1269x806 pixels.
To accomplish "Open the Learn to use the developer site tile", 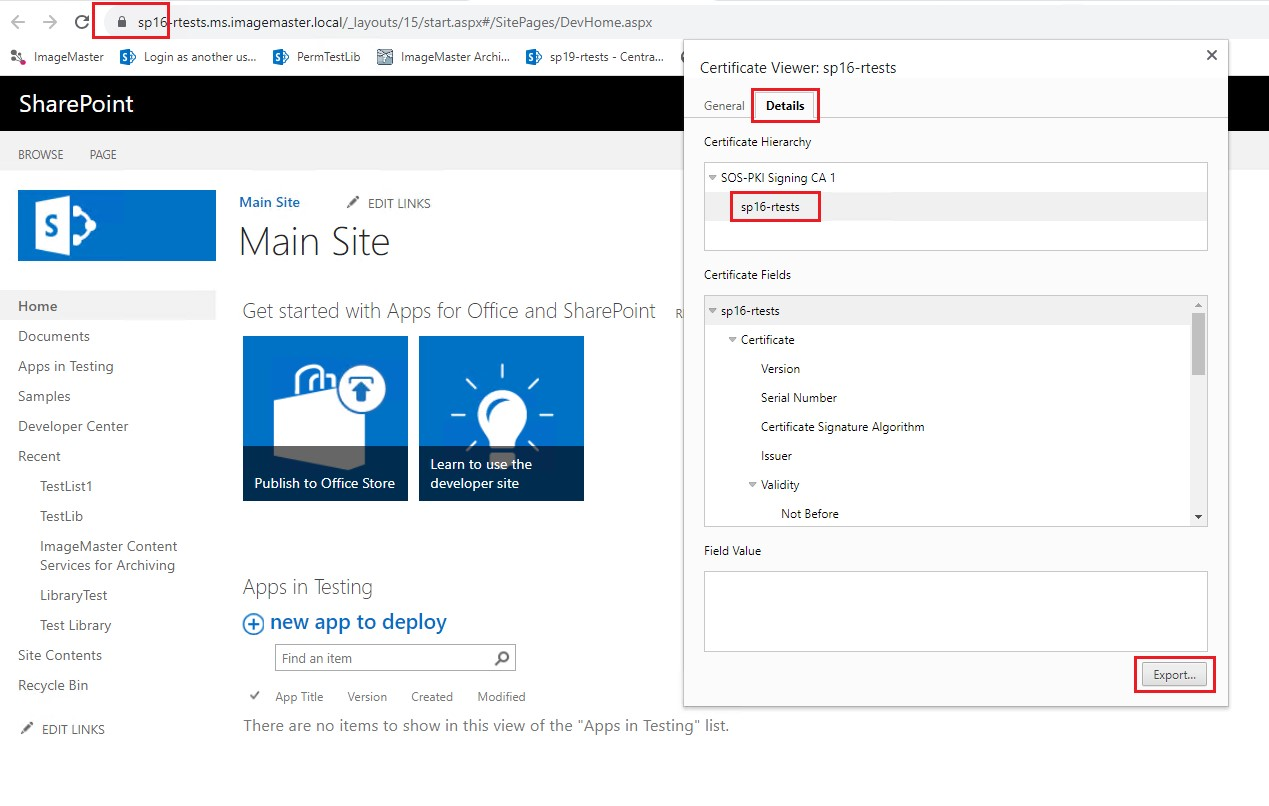I will [501, 418].
